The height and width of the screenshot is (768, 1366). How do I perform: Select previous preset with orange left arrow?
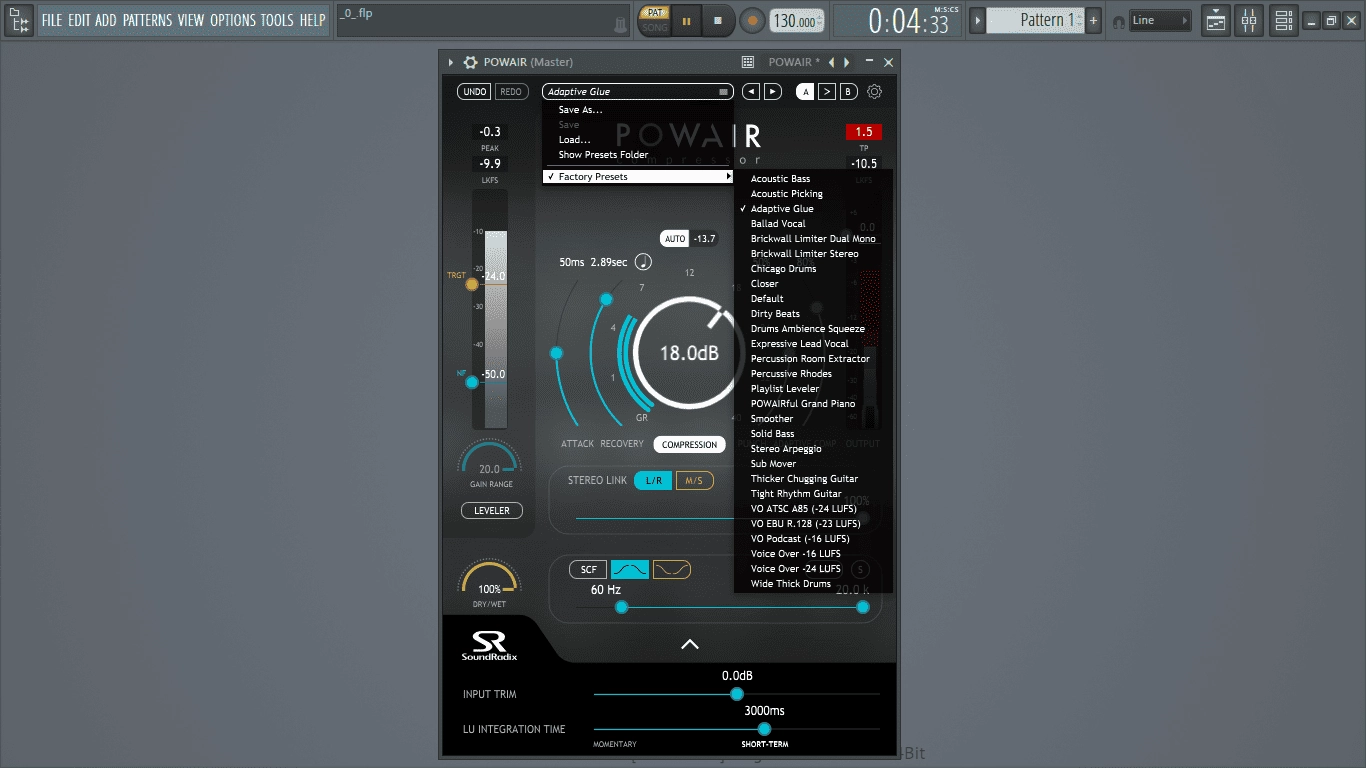832,62
